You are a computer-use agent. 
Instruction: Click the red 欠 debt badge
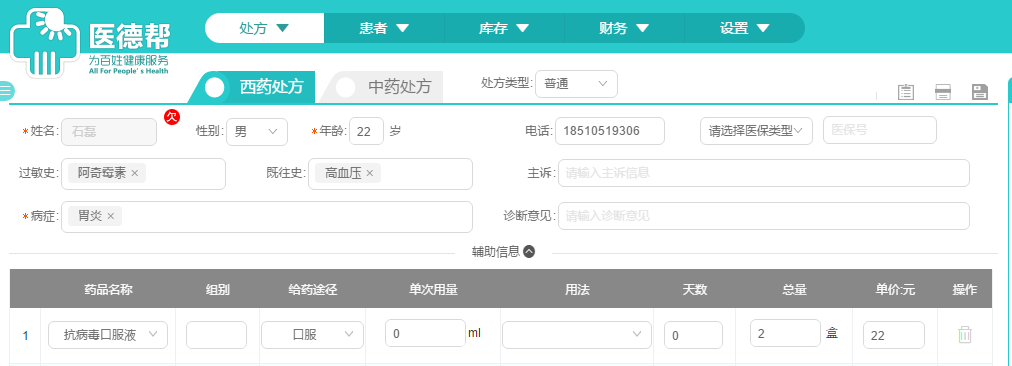click(172, 117)
